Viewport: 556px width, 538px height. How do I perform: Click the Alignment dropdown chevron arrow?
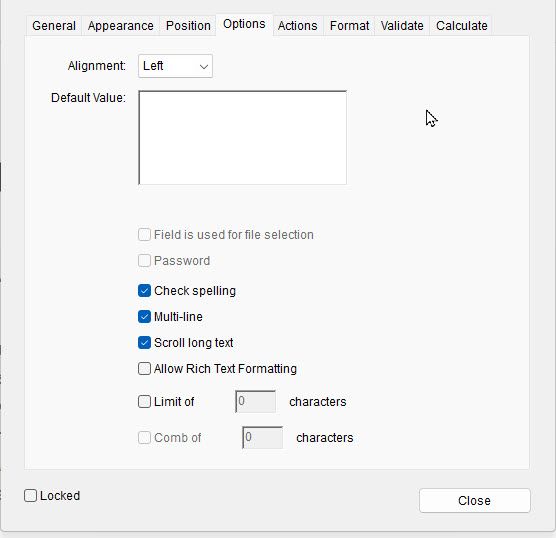click(x=204, y=66)
